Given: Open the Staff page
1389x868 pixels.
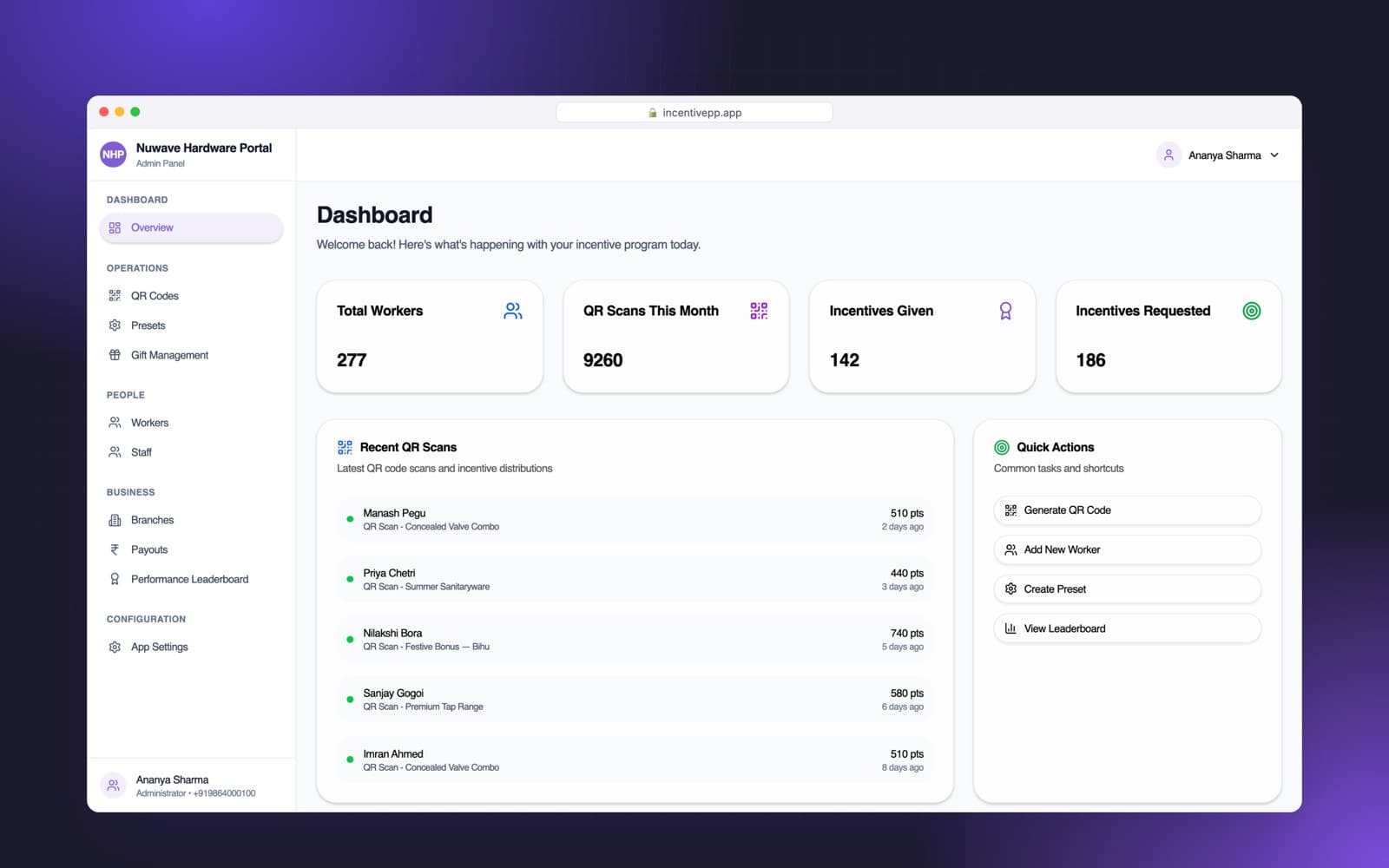Looking at the screenshot, I should click(191, 452).
